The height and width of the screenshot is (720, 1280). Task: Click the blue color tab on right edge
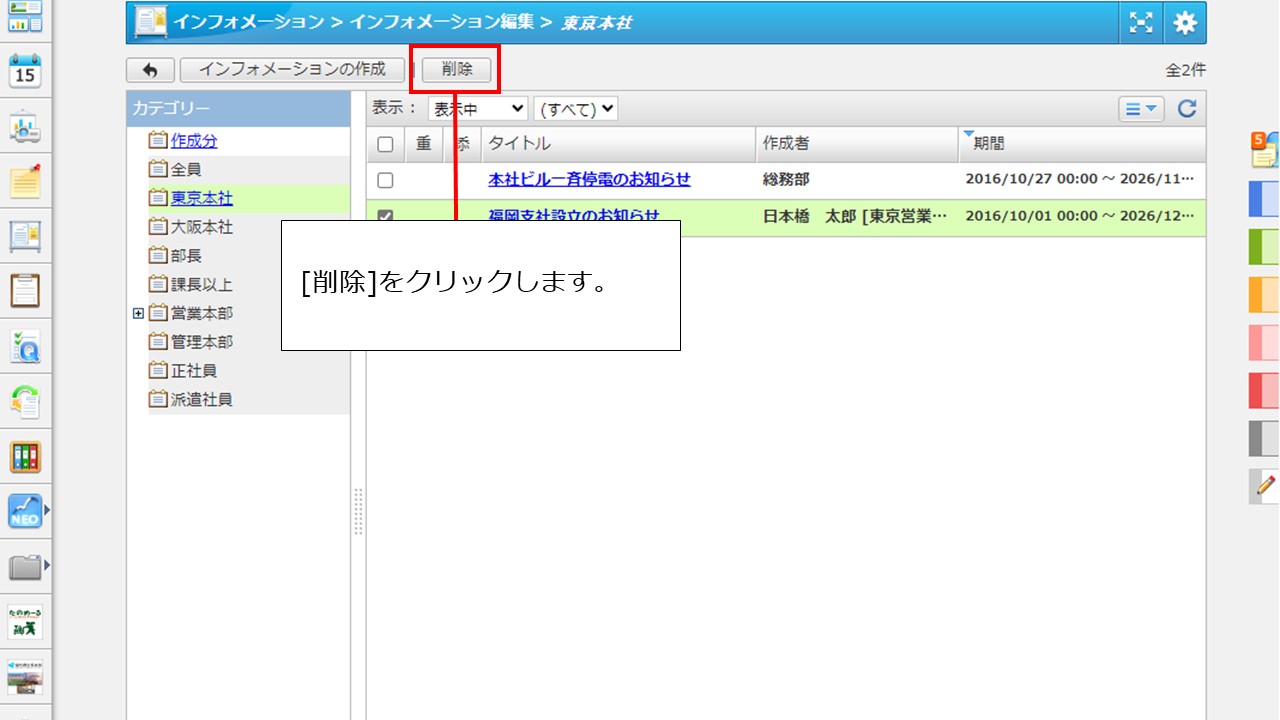point(1264,198)
